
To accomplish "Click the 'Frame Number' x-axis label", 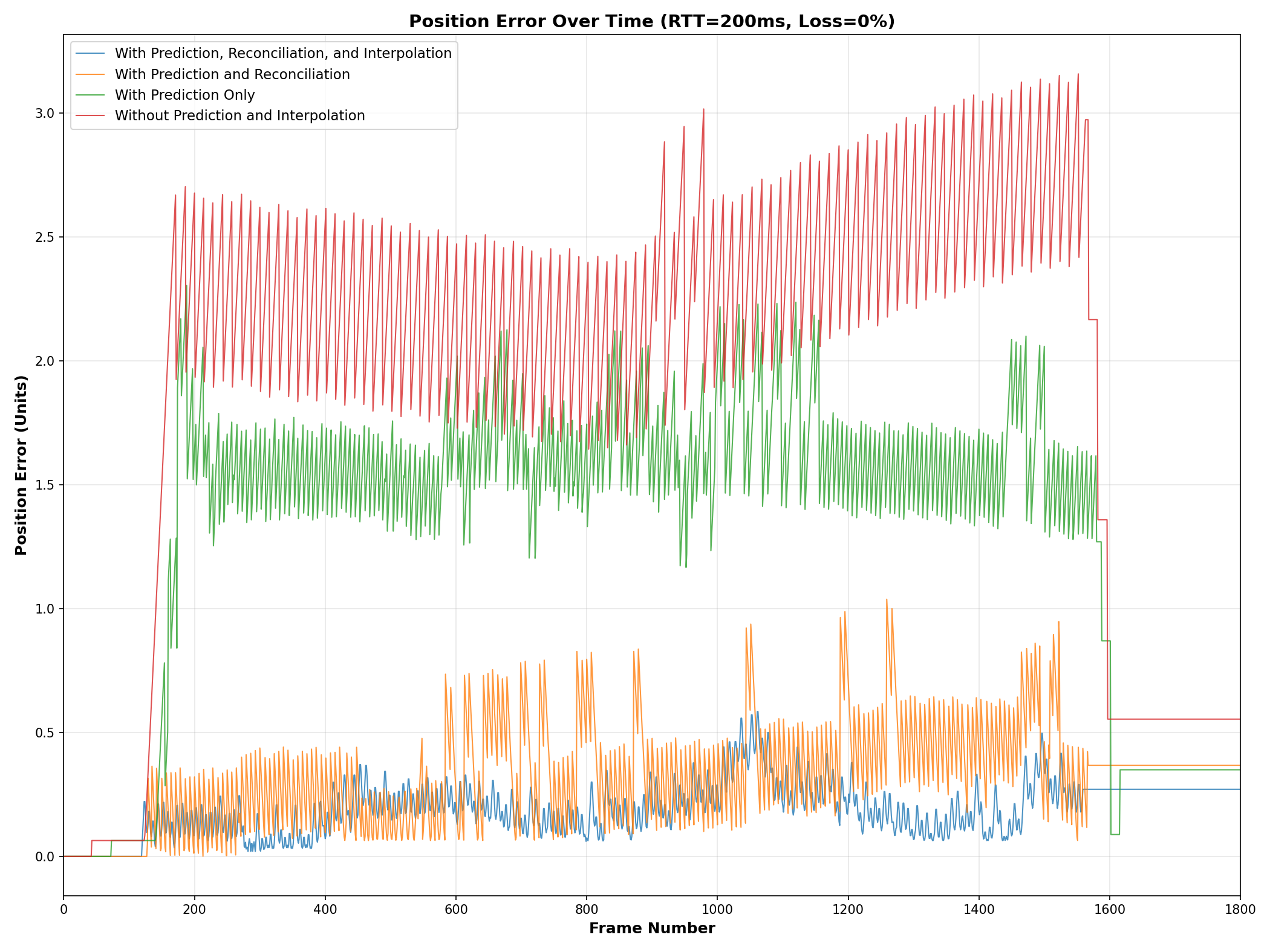I will click(652, 928).
